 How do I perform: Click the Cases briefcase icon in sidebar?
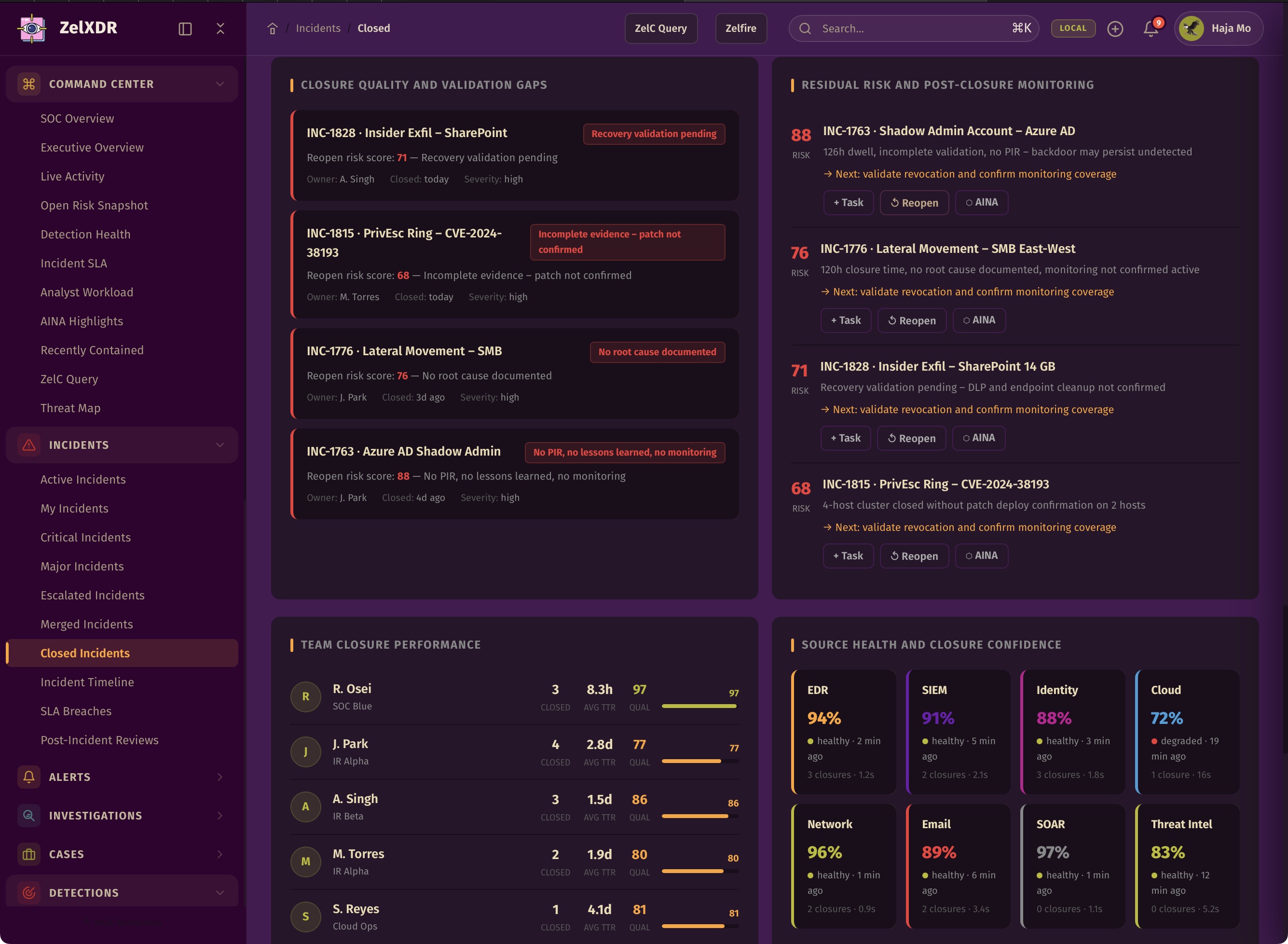(28, 854)
